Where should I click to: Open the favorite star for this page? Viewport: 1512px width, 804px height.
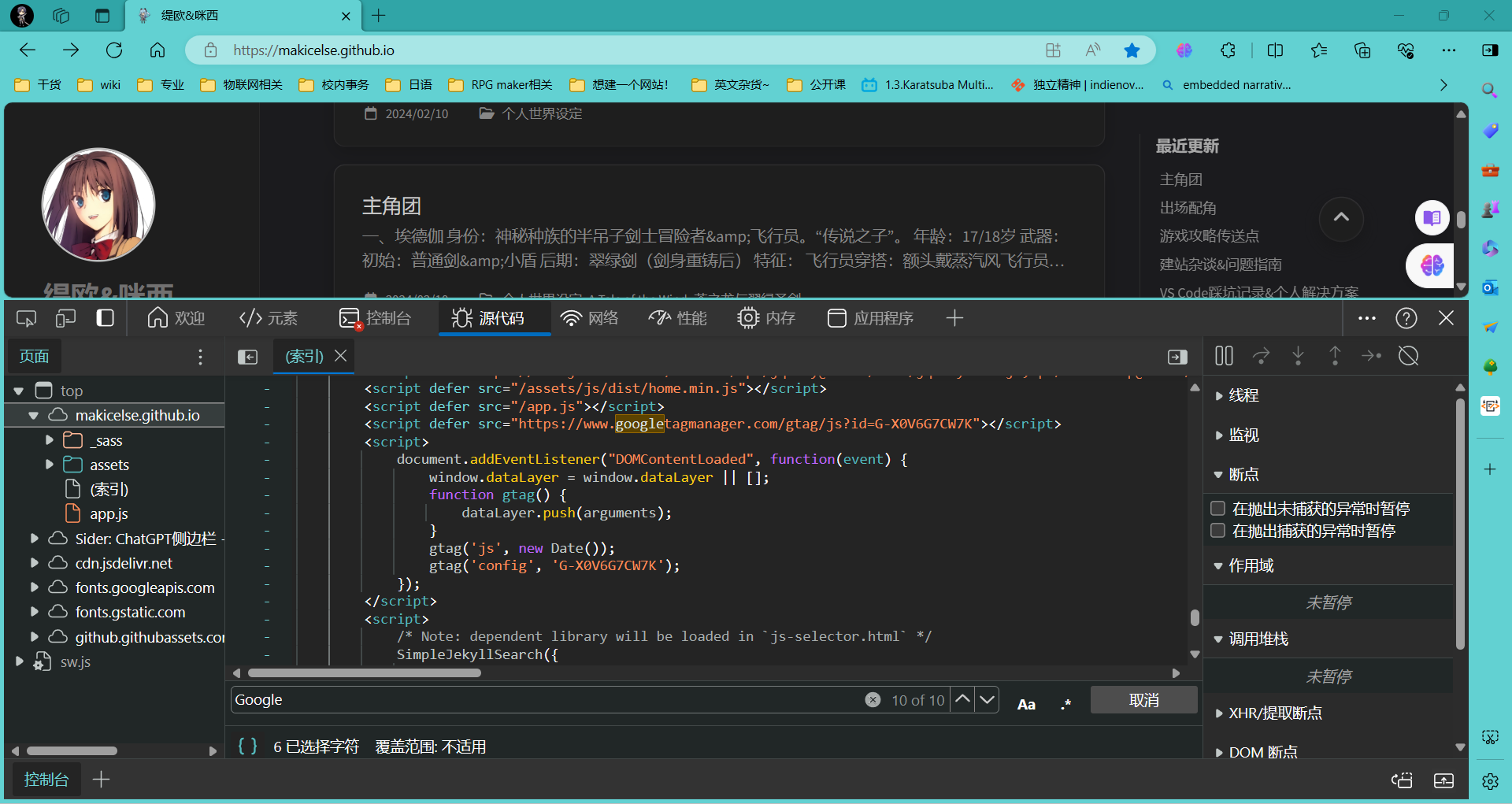pos(1132,50)
